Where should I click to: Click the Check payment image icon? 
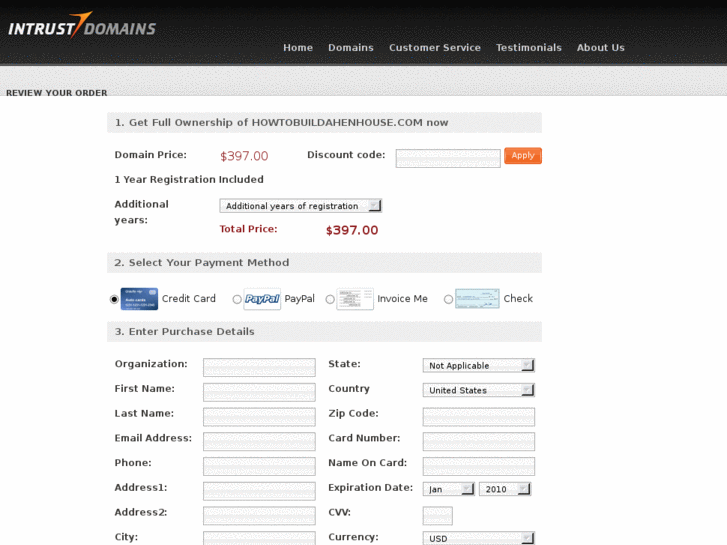point(477,299)
